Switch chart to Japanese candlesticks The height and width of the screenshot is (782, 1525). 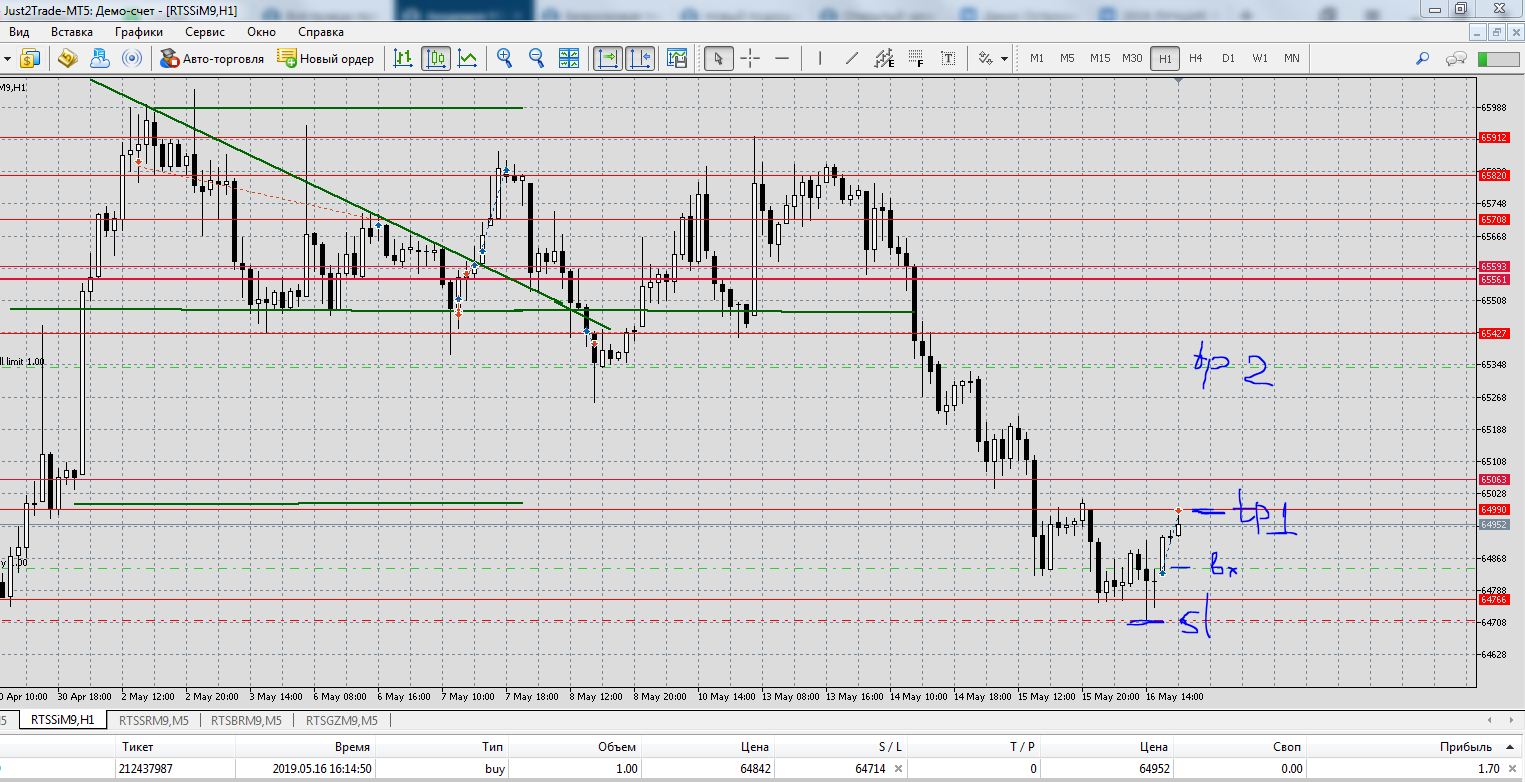pyautogui.click(x=436, y=58)
